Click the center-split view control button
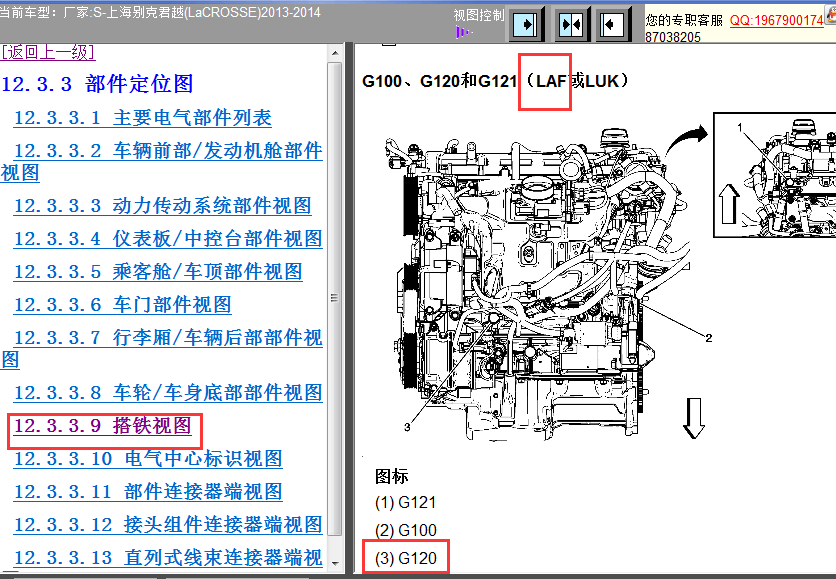 [x=571, y=25]
